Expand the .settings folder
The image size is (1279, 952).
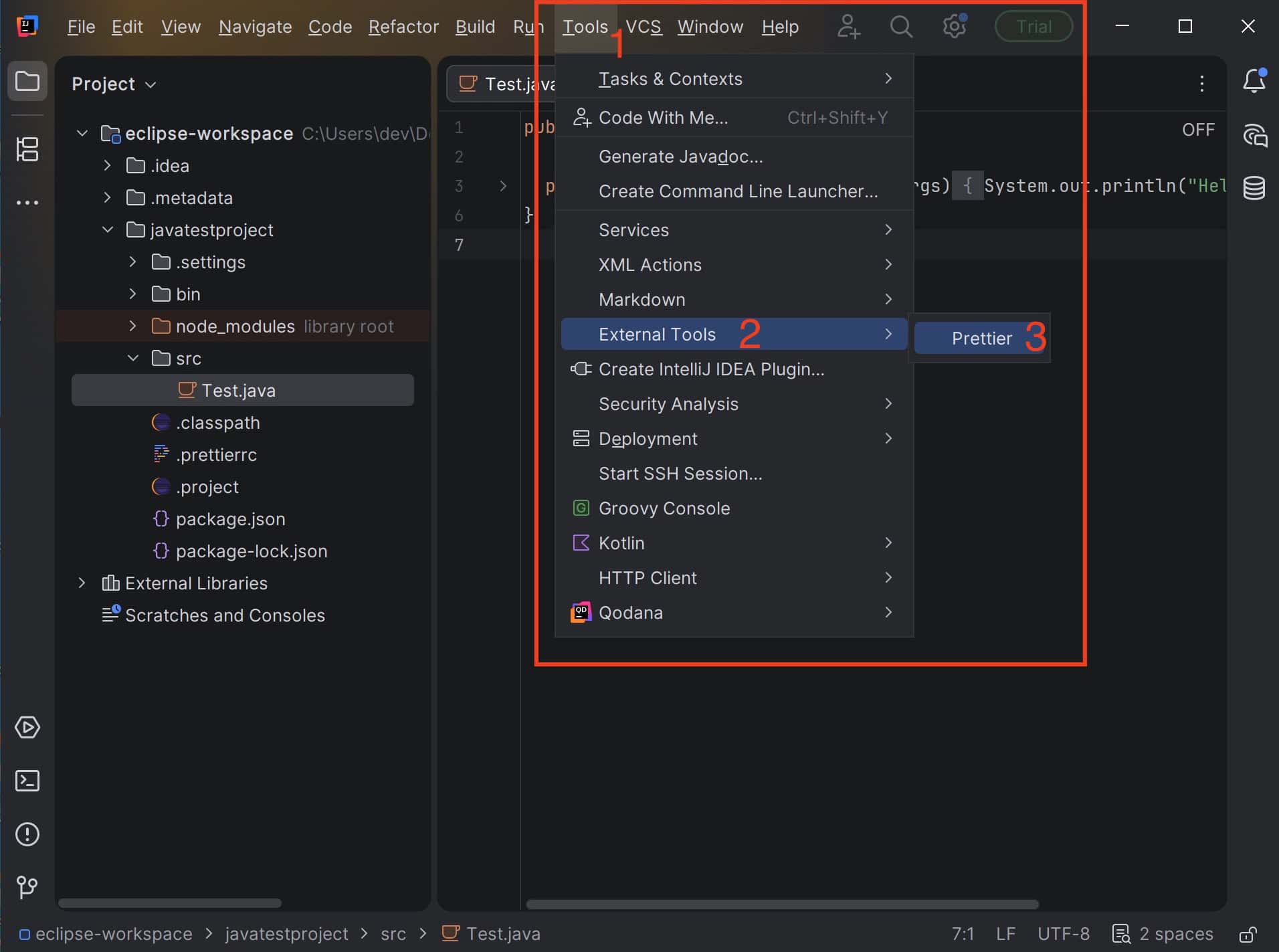(132, 262)
